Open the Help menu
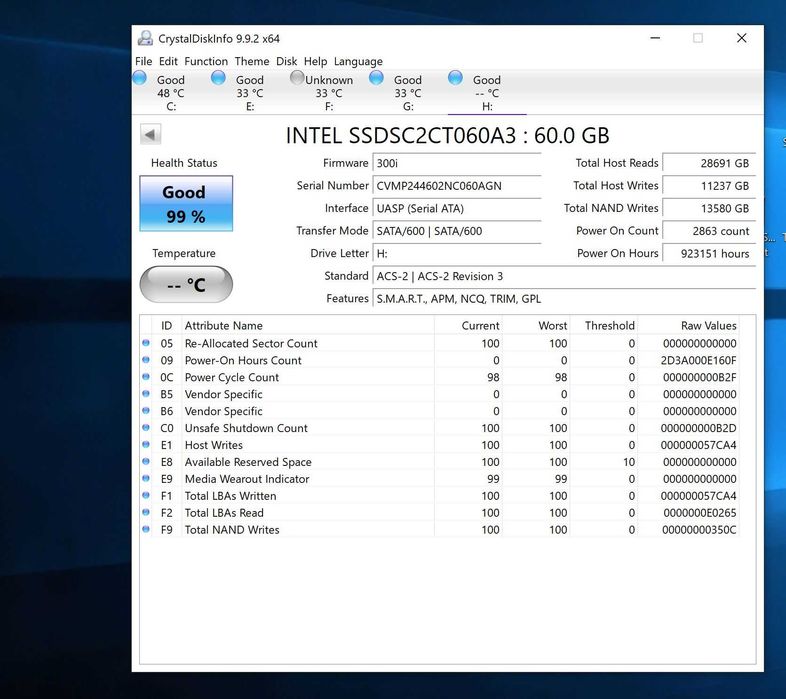The width and height of the screenshot is (786, 699). (315, 61)
